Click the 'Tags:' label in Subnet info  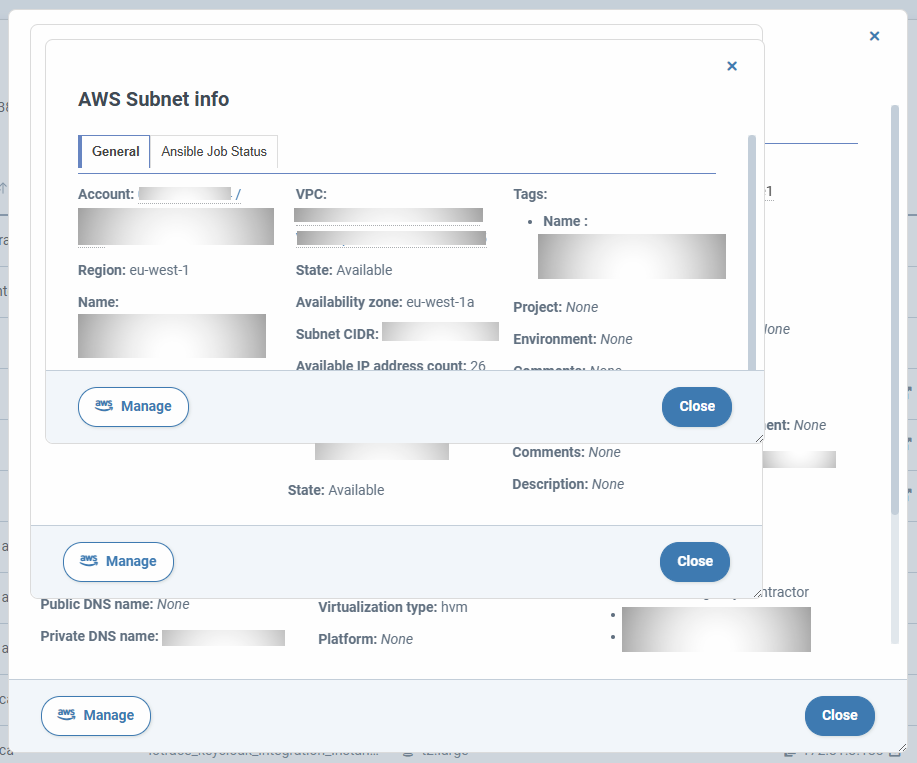530,194
